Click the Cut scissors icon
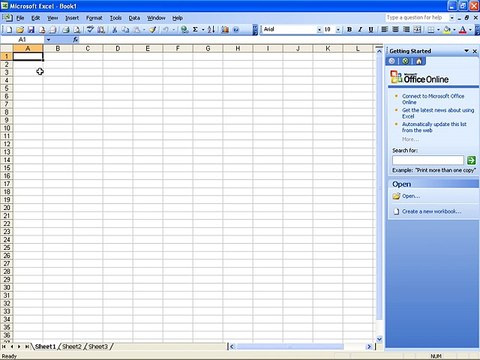The height and width of the screenshot is (360, 480). pyautogui.click(x=114, y=30)
